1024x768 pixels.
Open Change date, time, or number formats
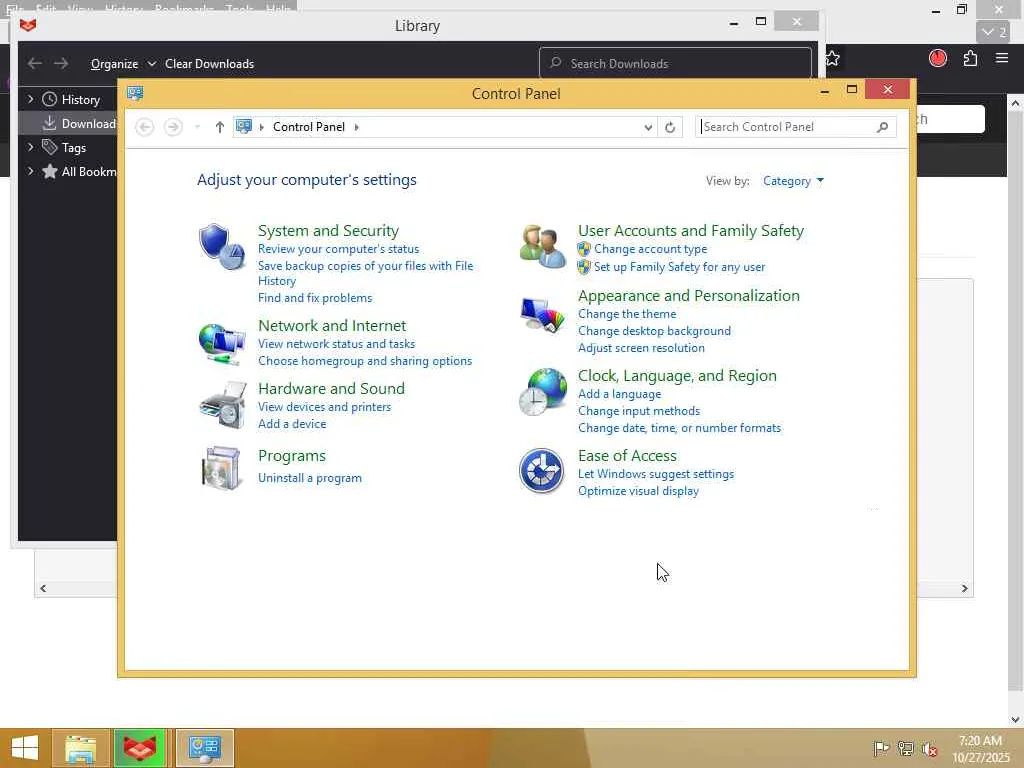[679, 428]
